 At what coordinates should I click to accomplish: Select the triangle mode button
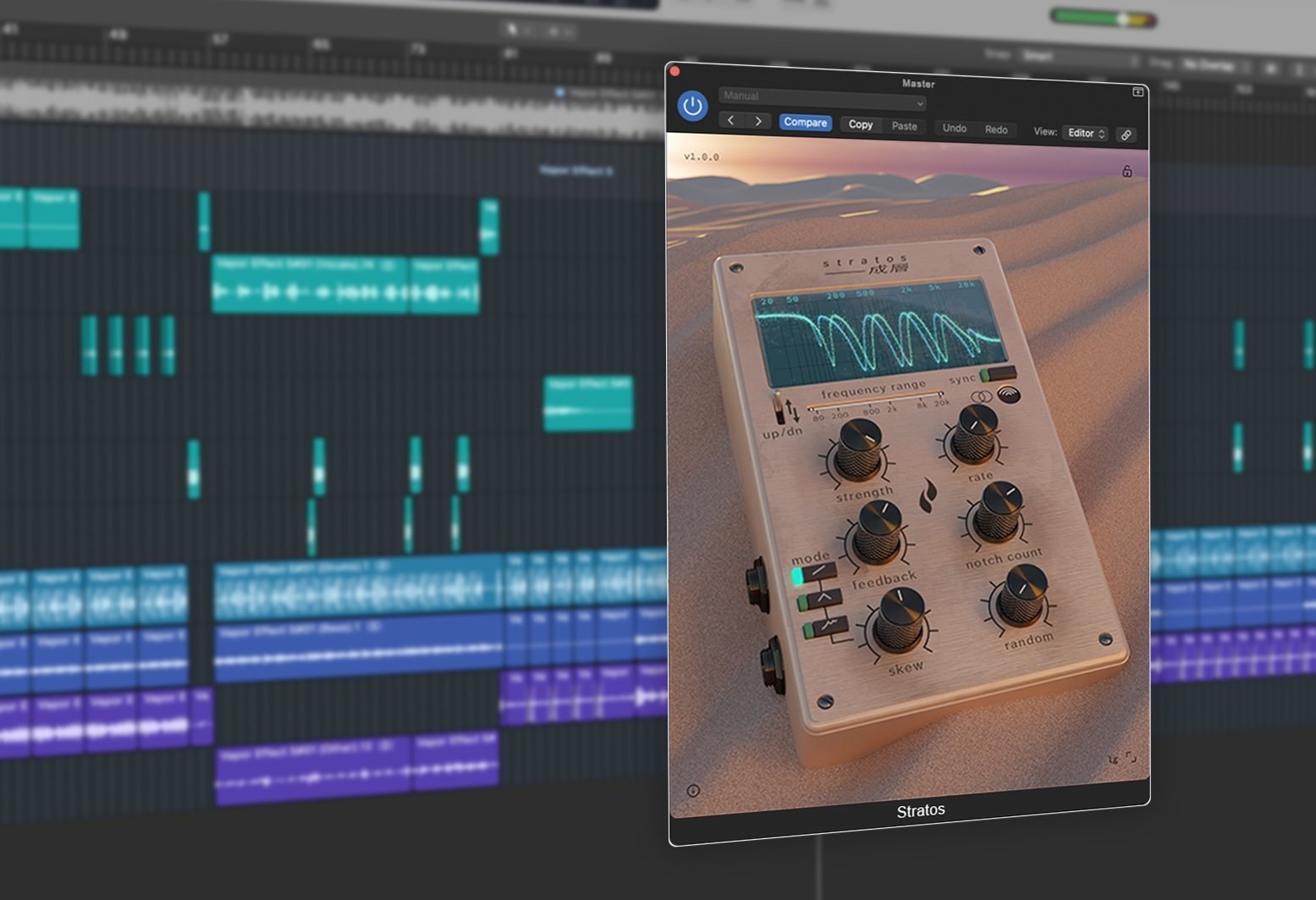click(819, 600)
